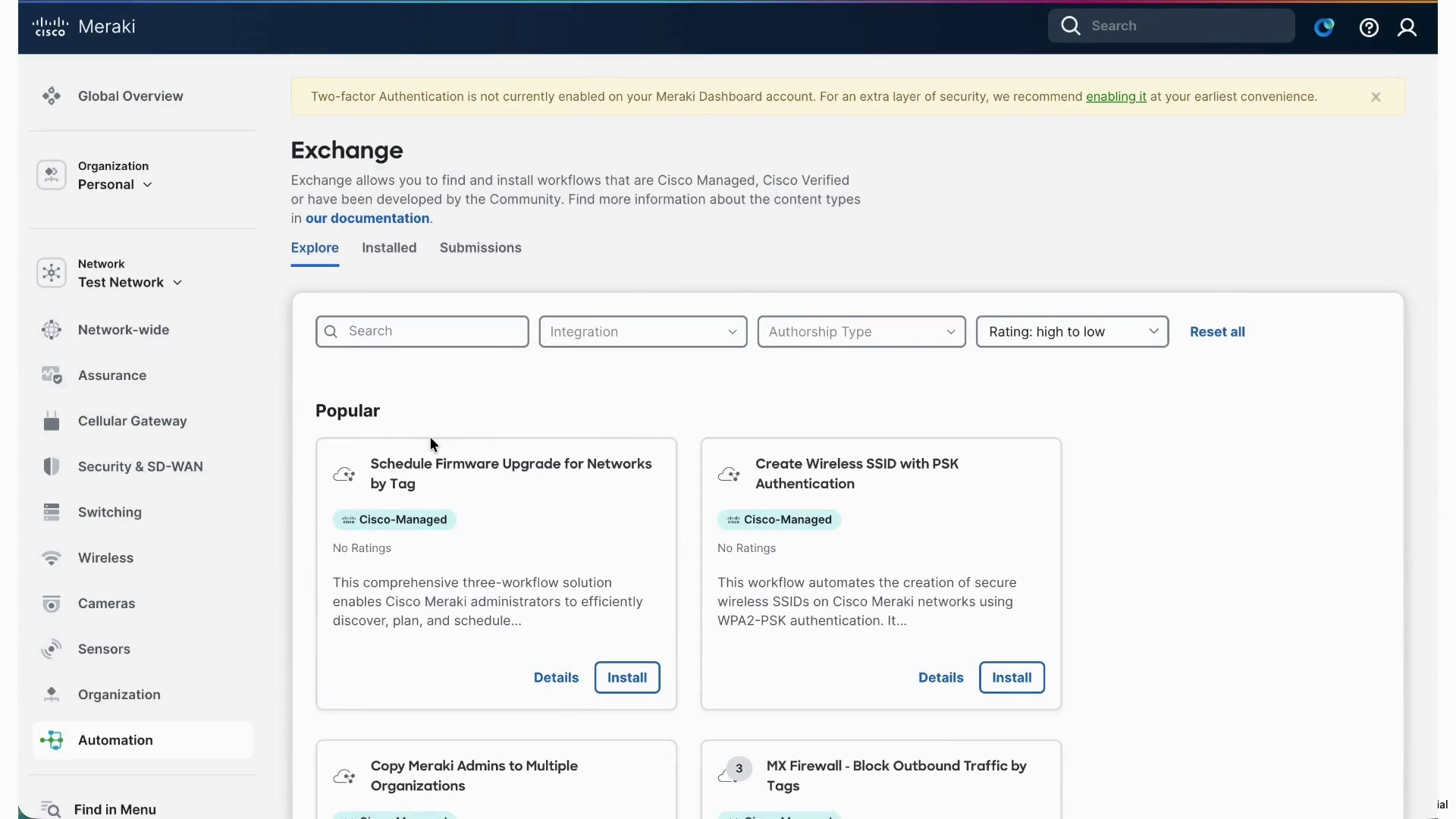Click the Switching sidebar icon
This screenshot has width=1456, height=819.
tap(52, 512)
